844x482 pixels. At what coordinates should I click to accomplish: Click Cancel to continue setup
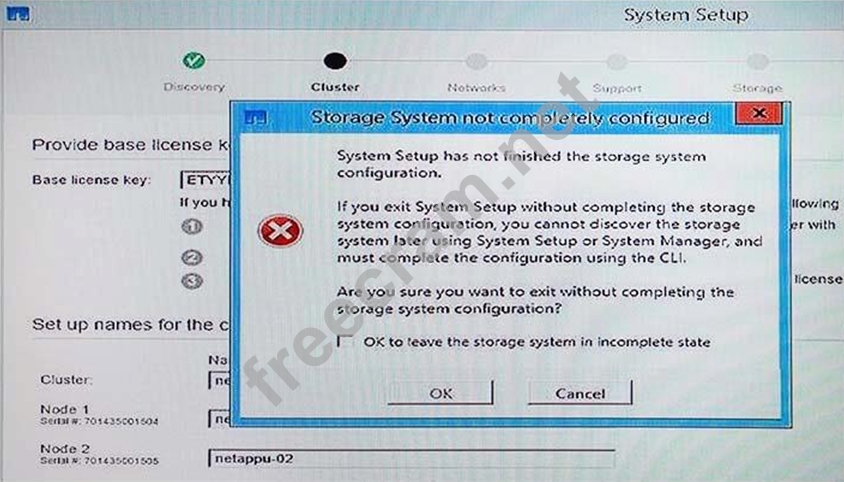point(580,393)
